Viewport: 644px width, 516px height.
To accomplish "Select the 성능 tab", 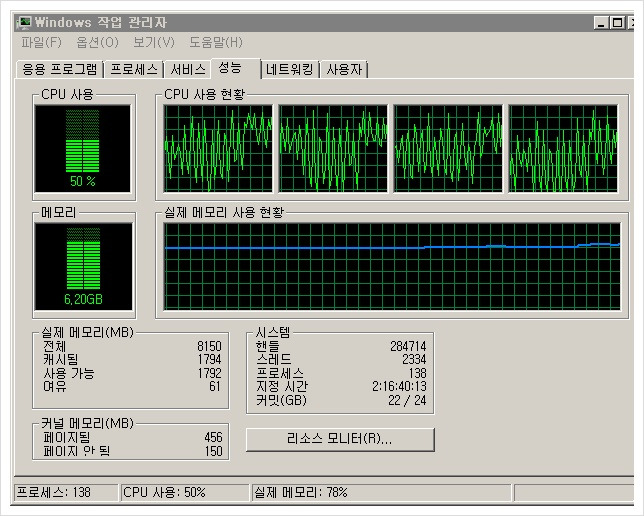I will [x=236, y=68].
